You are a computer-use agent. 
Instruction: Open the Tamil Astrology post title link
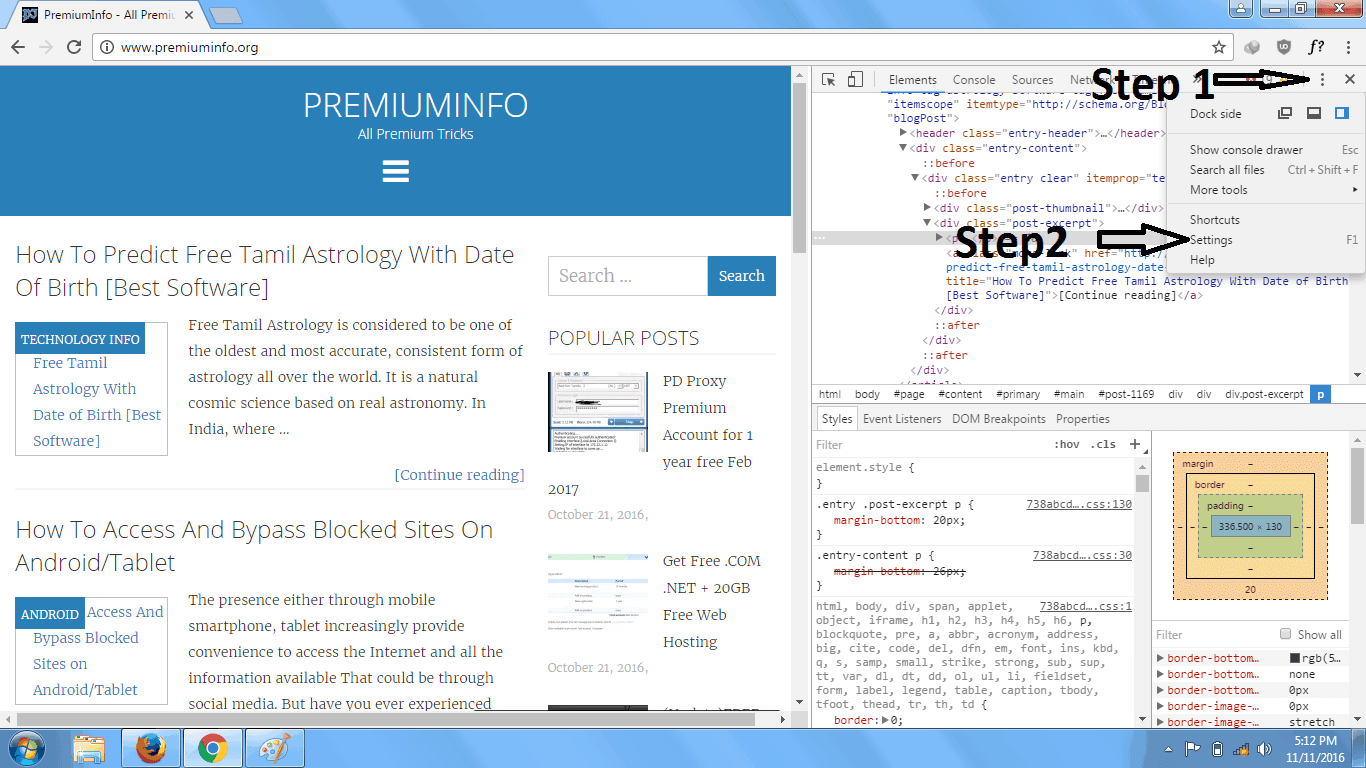click(265, 271)
